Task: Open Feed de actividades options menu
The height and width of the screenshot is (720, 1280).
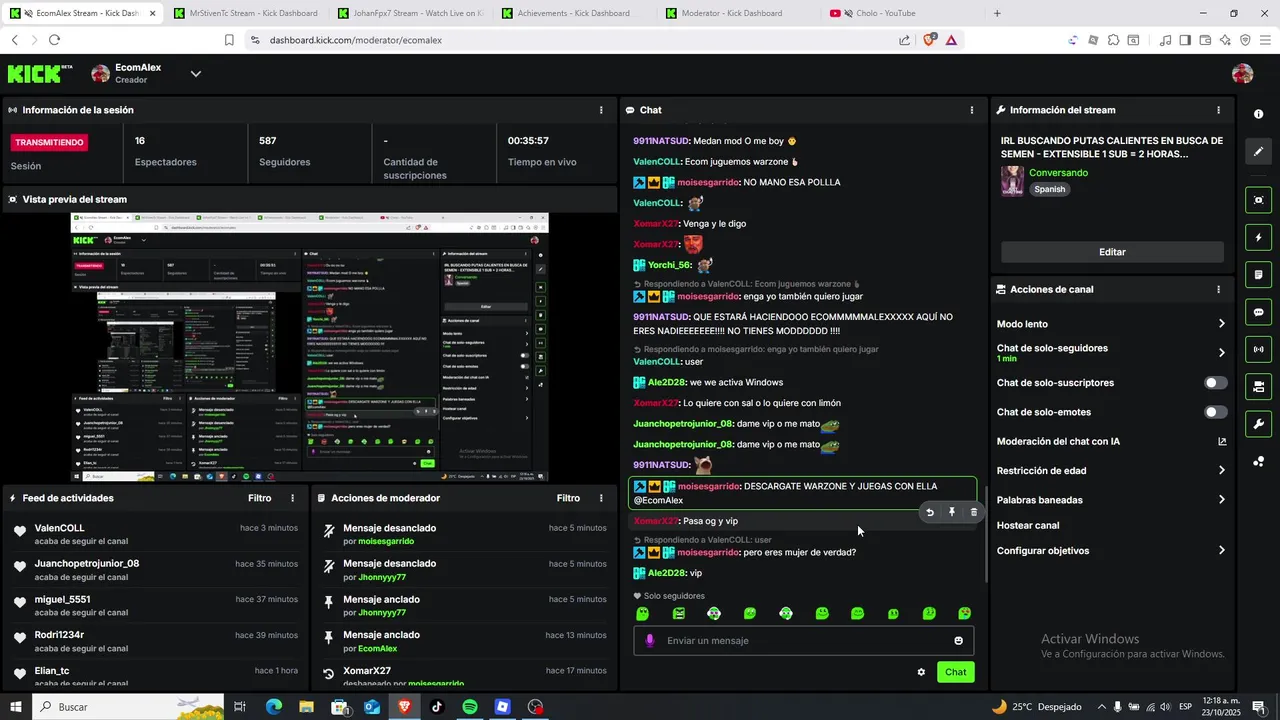Action: click(x=293, y=498)
